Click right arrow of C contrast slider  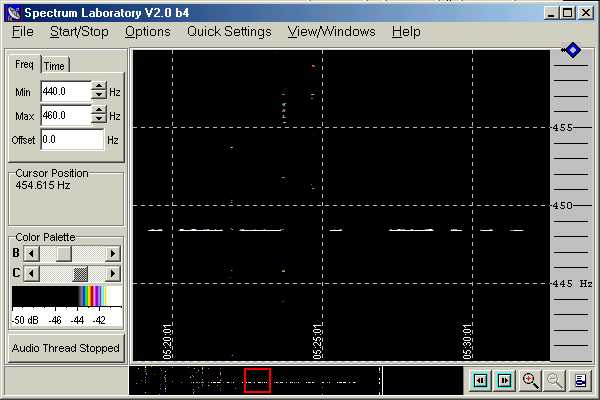click(x=112, y=274)
